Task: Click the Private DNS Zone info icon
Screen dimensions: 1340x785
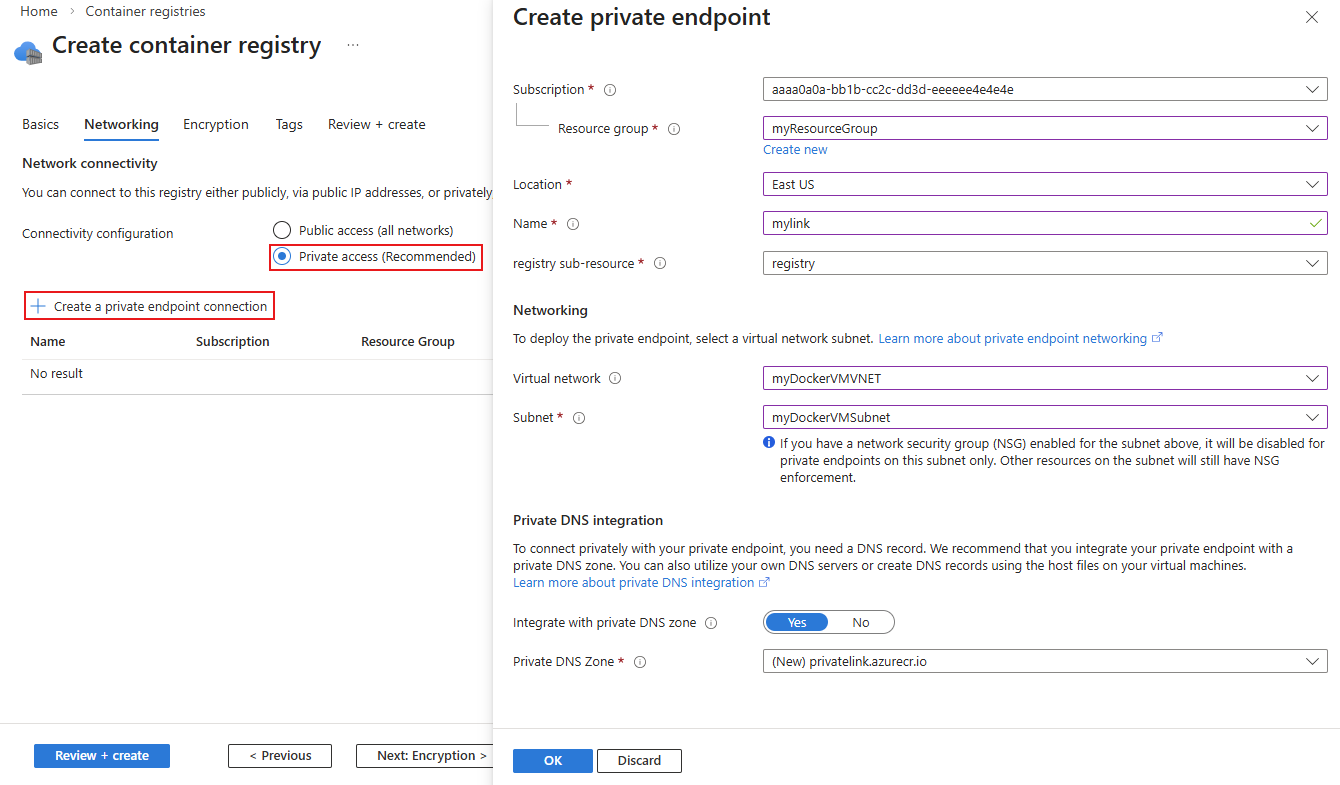Action: pos(640,662)
